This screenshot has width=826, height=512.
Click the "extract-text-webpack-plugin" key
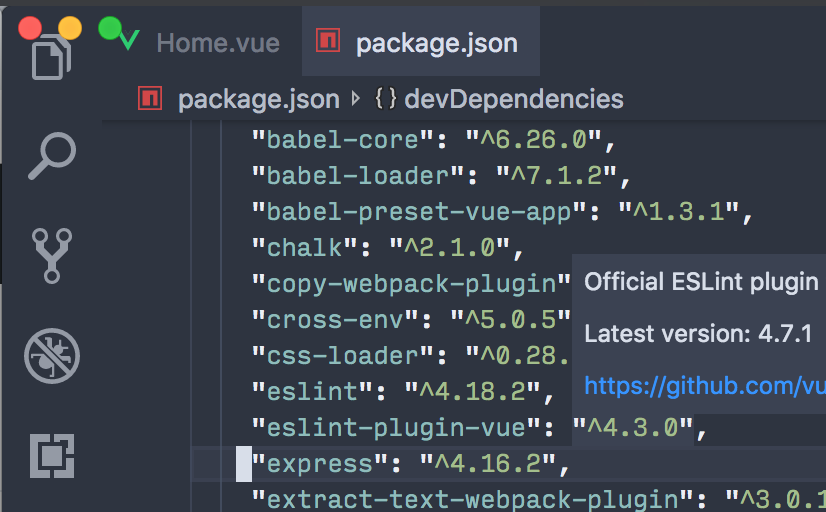point(472,499)
